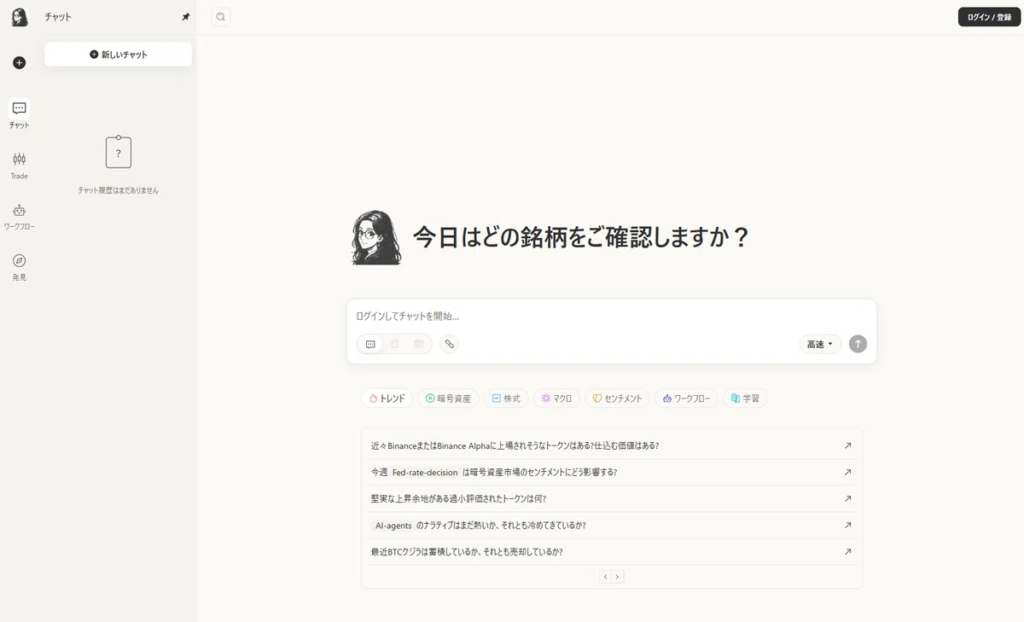This screenshot has width=1024, height=622.
Task: Click the pin icon in chat panel header
Action: [185, 17]
